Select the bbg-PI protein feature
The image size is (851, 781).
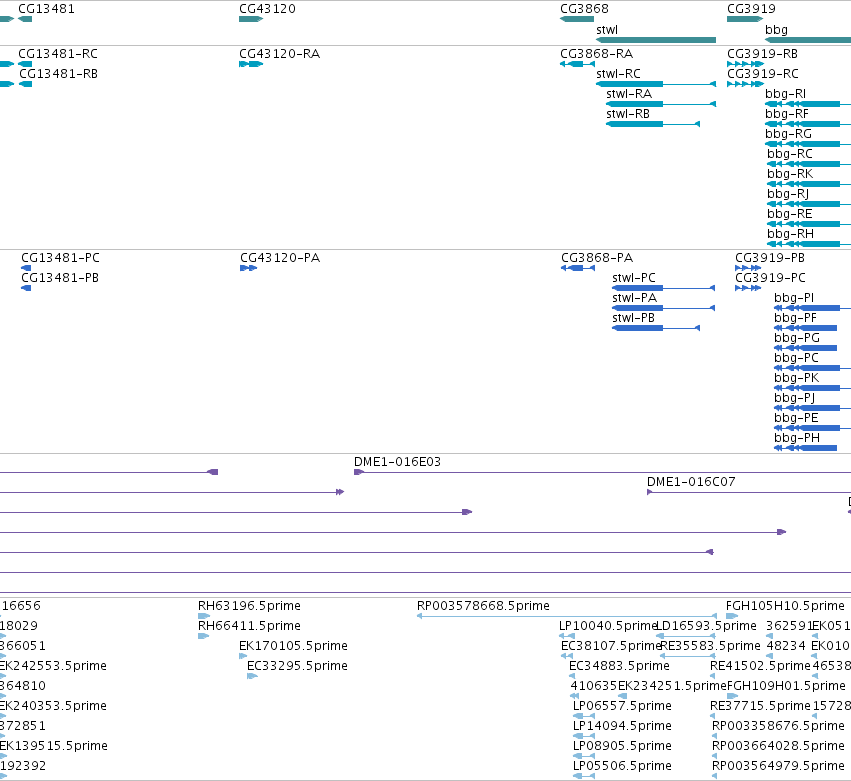(x=812, y=308)
